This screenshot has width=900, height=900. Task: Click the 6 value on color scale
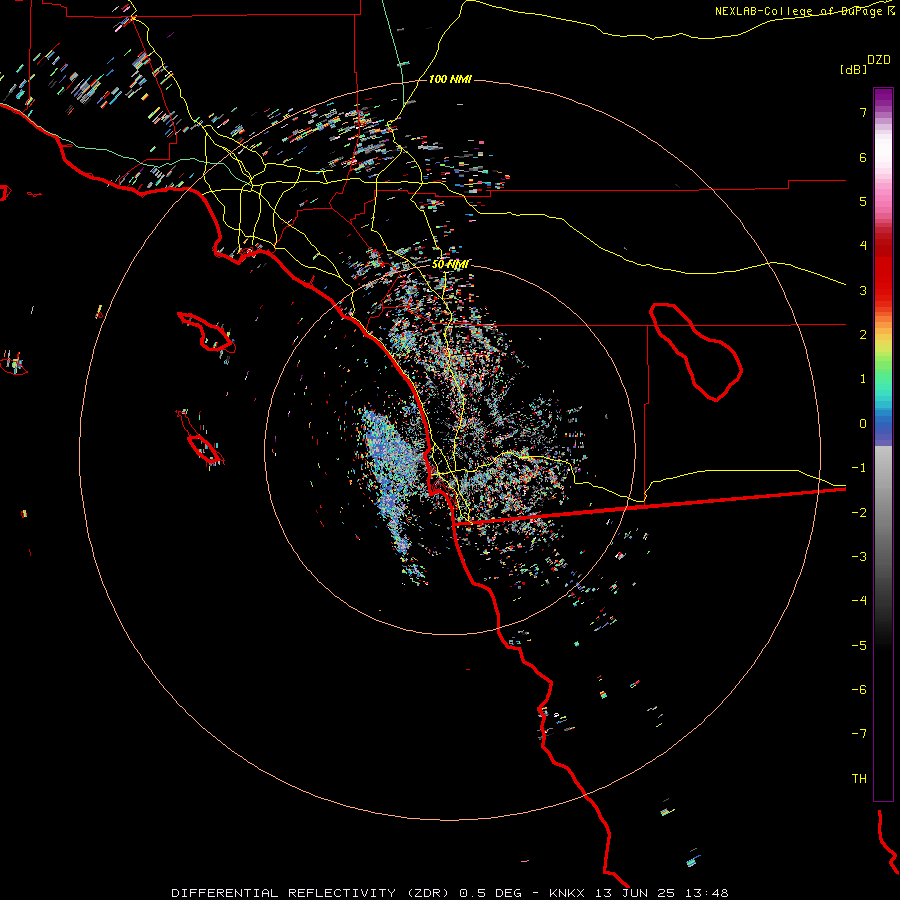(863, 157)
